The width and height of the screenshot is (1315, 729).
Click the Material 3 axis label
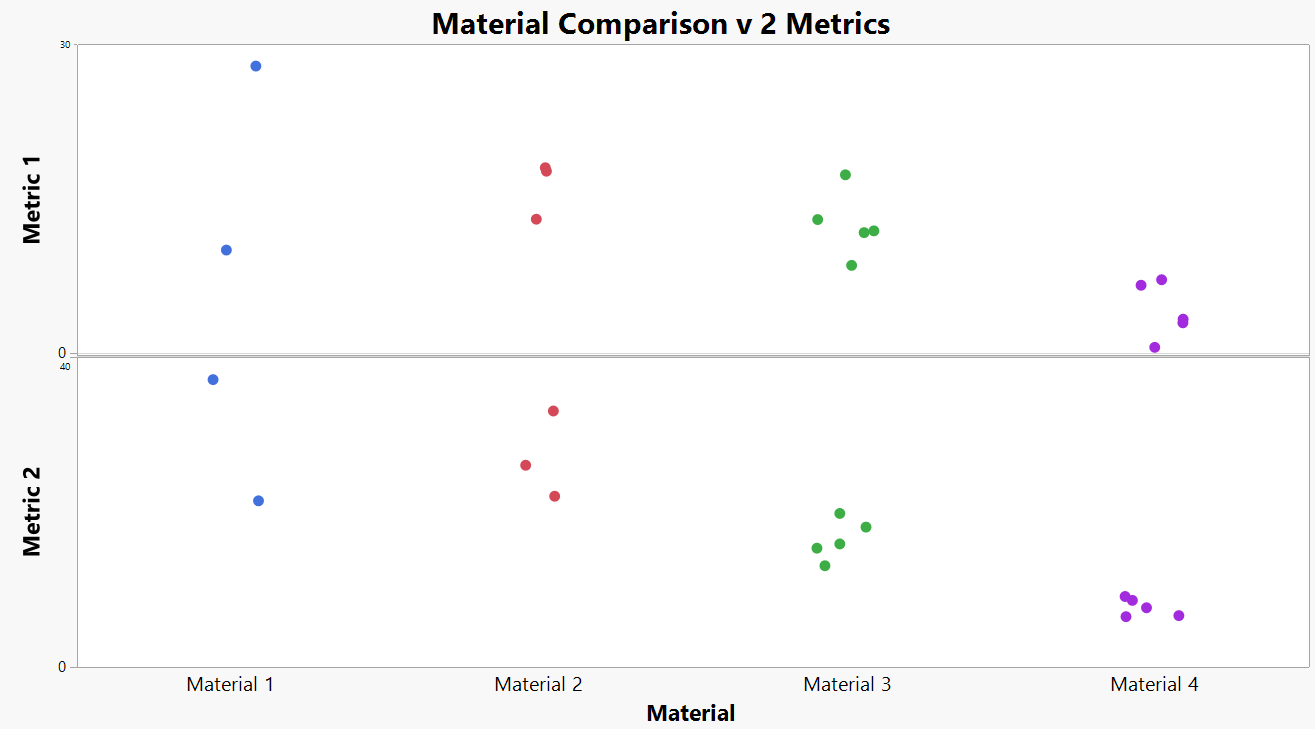click(847, 685)
